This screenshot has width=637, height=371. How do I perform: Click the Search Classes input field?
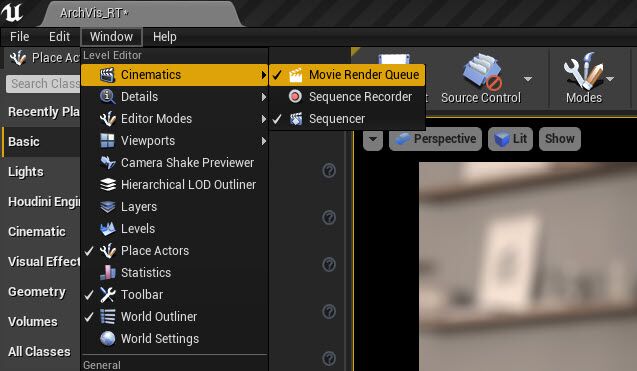(x=43, y=84)
